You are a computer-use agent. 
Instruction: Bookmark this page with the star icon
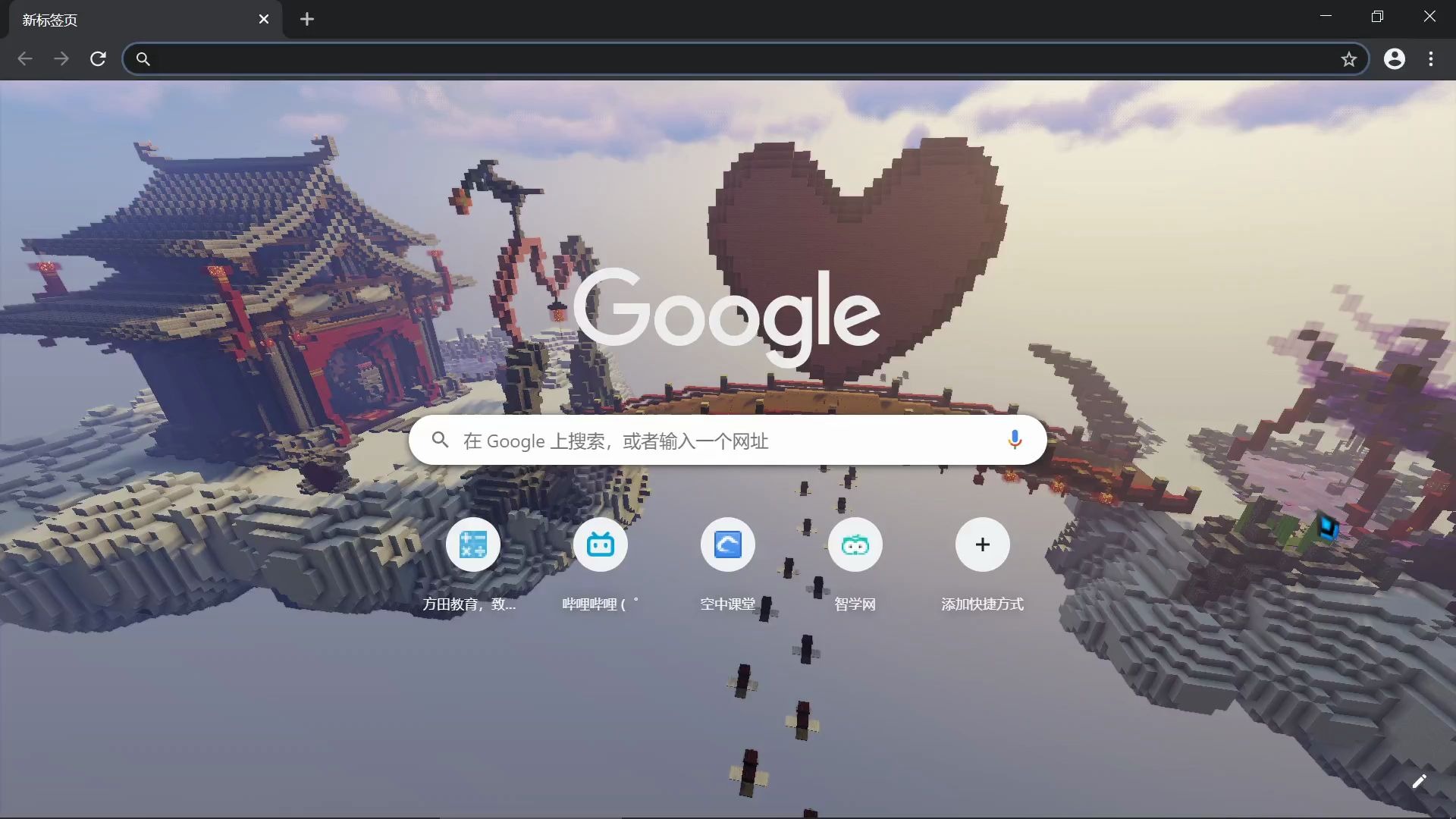[x=1348, y=59]
